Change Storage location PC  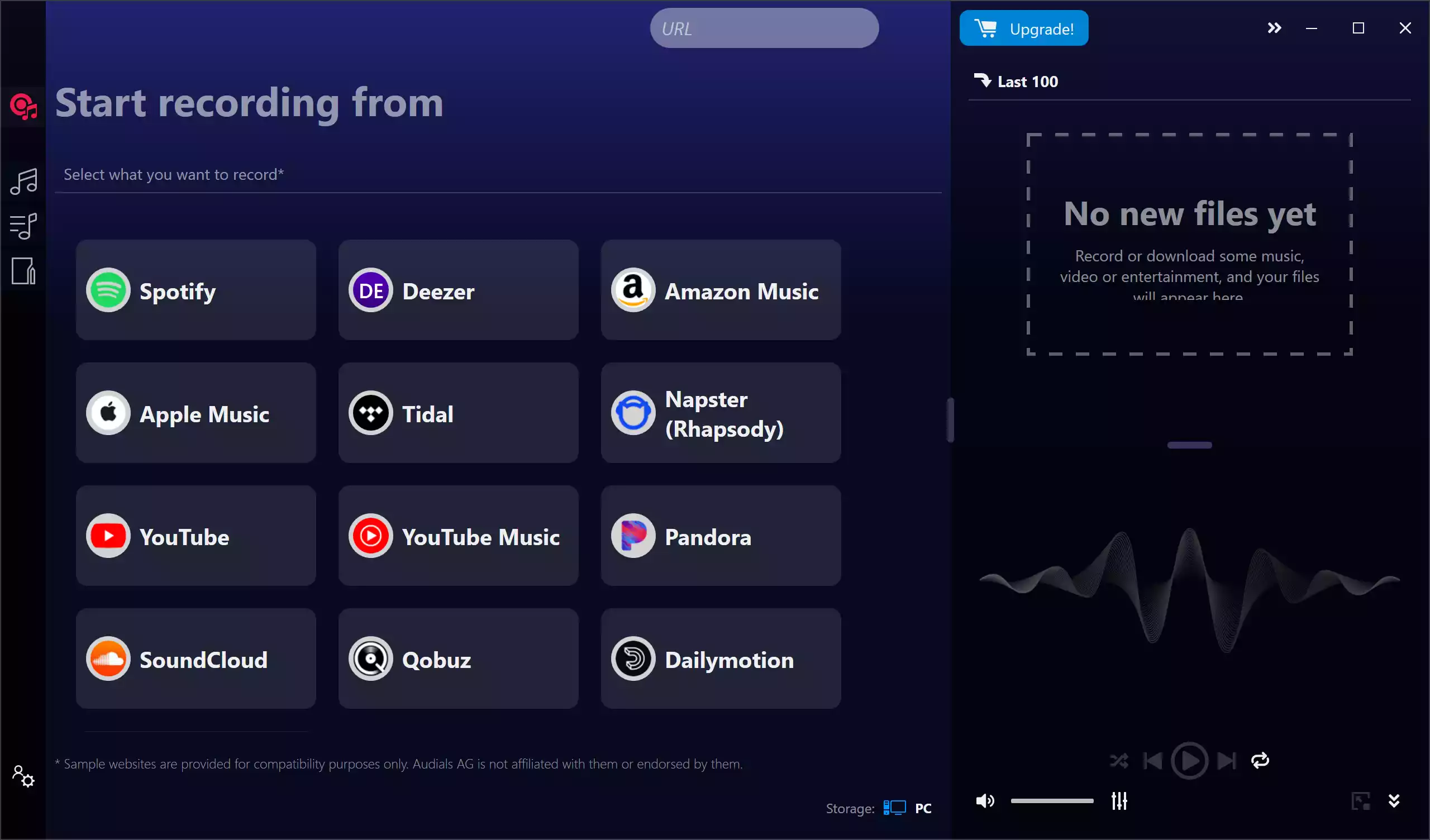pos(923,808)
